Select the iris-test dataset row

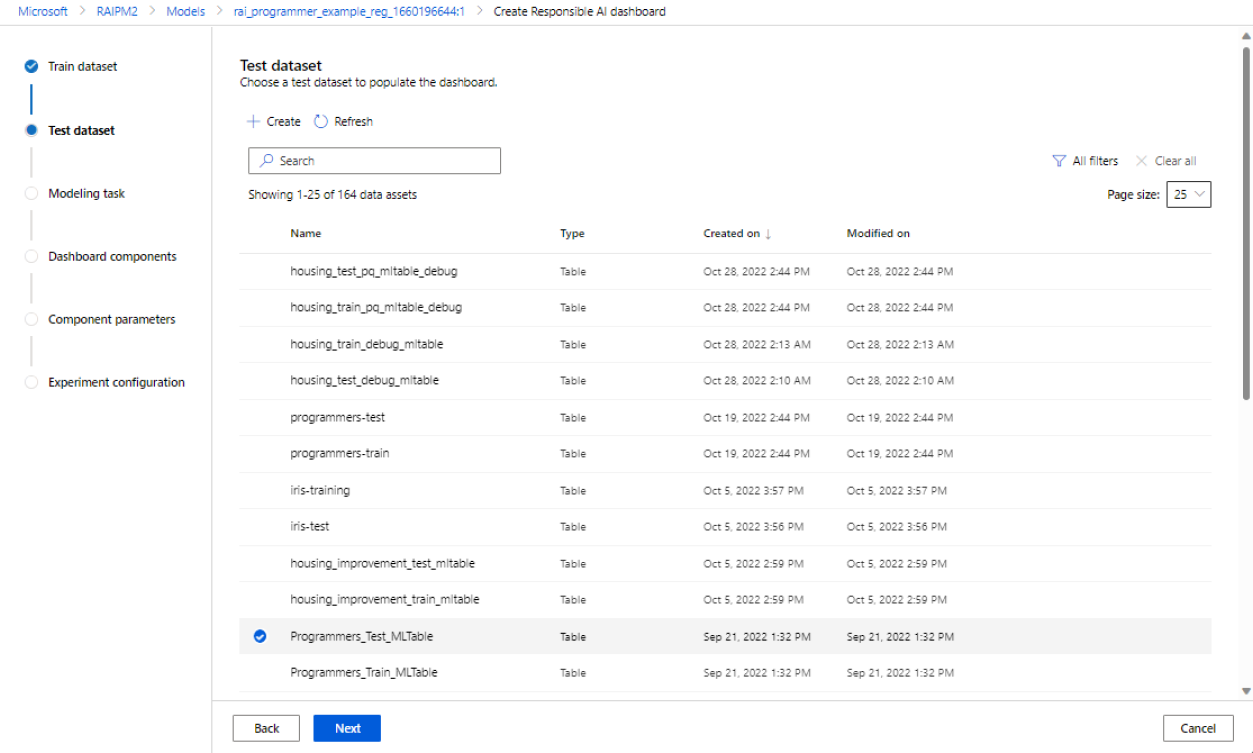(x=310, y=527)
